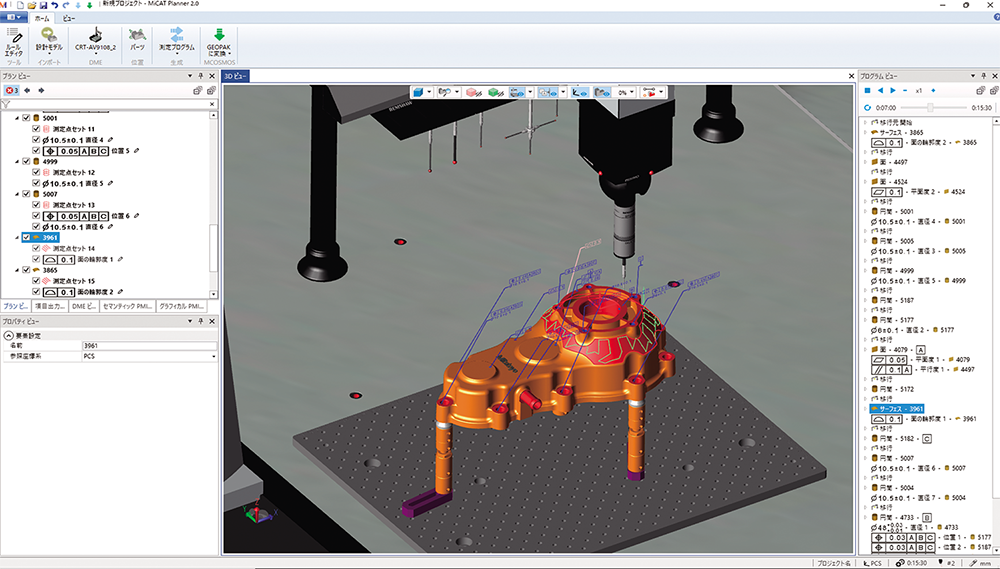
Task: Play the program simulation forward
Action: (x=891, y=90)
